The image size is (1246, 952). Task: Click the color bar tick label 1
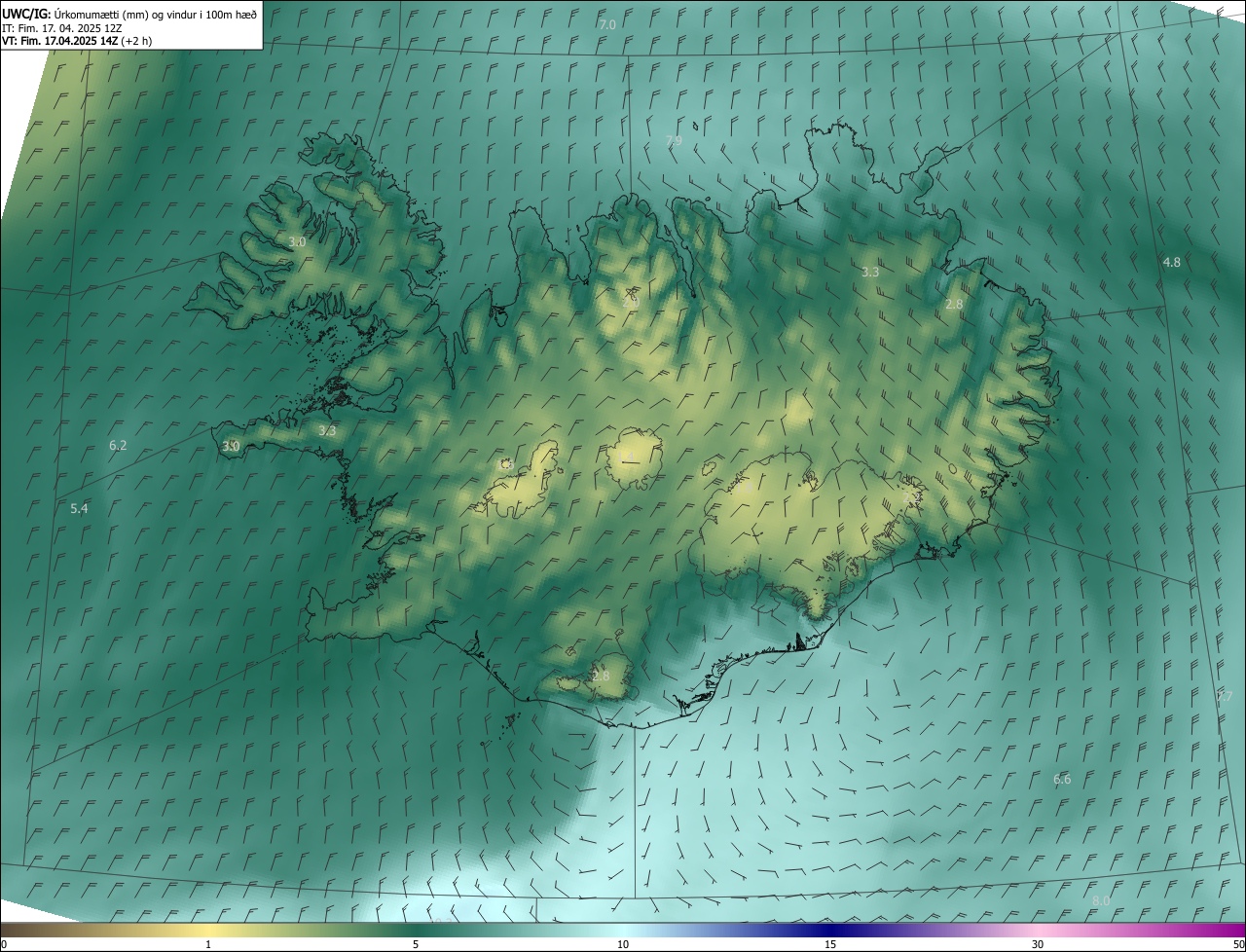[x=208, y=945]
